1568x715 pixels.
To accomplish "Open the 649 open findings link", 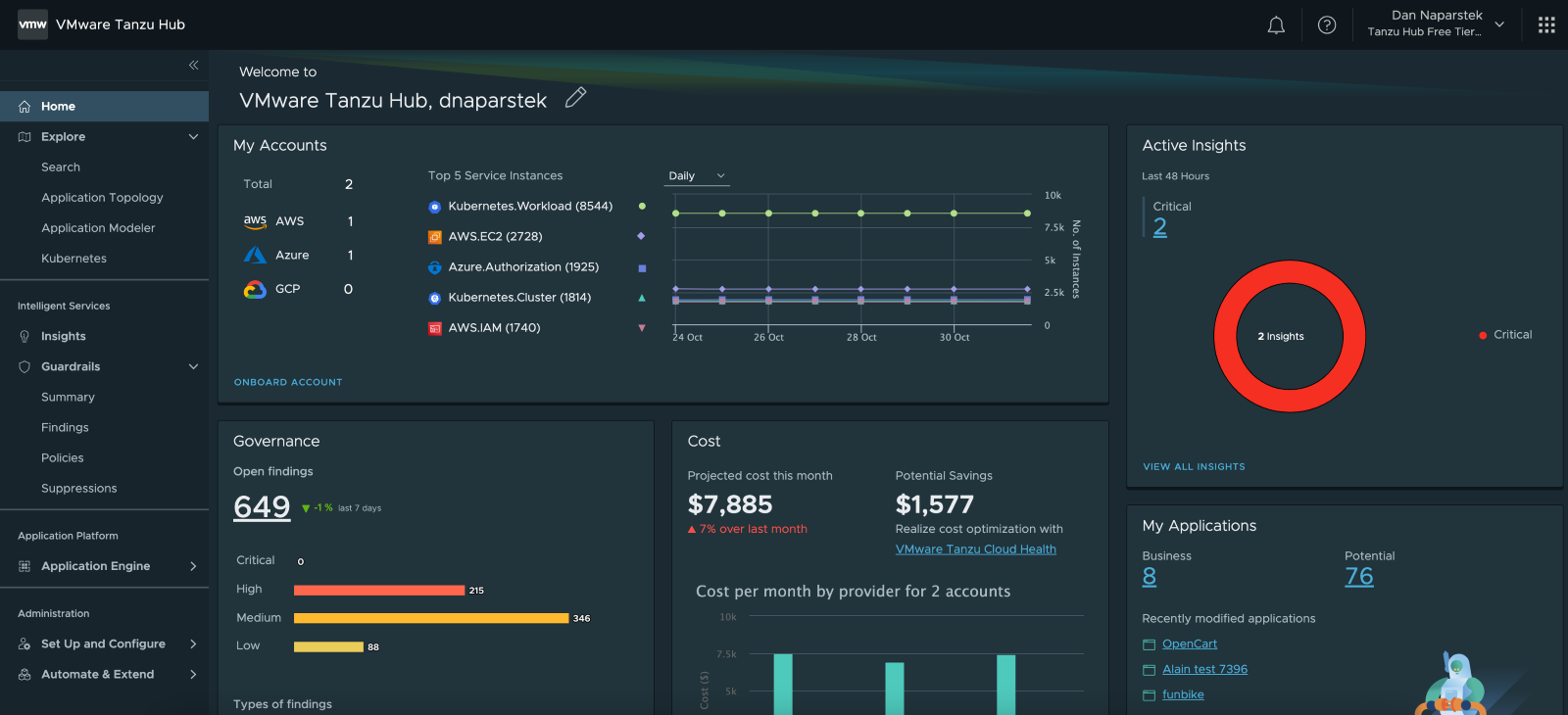I will 262,507.
